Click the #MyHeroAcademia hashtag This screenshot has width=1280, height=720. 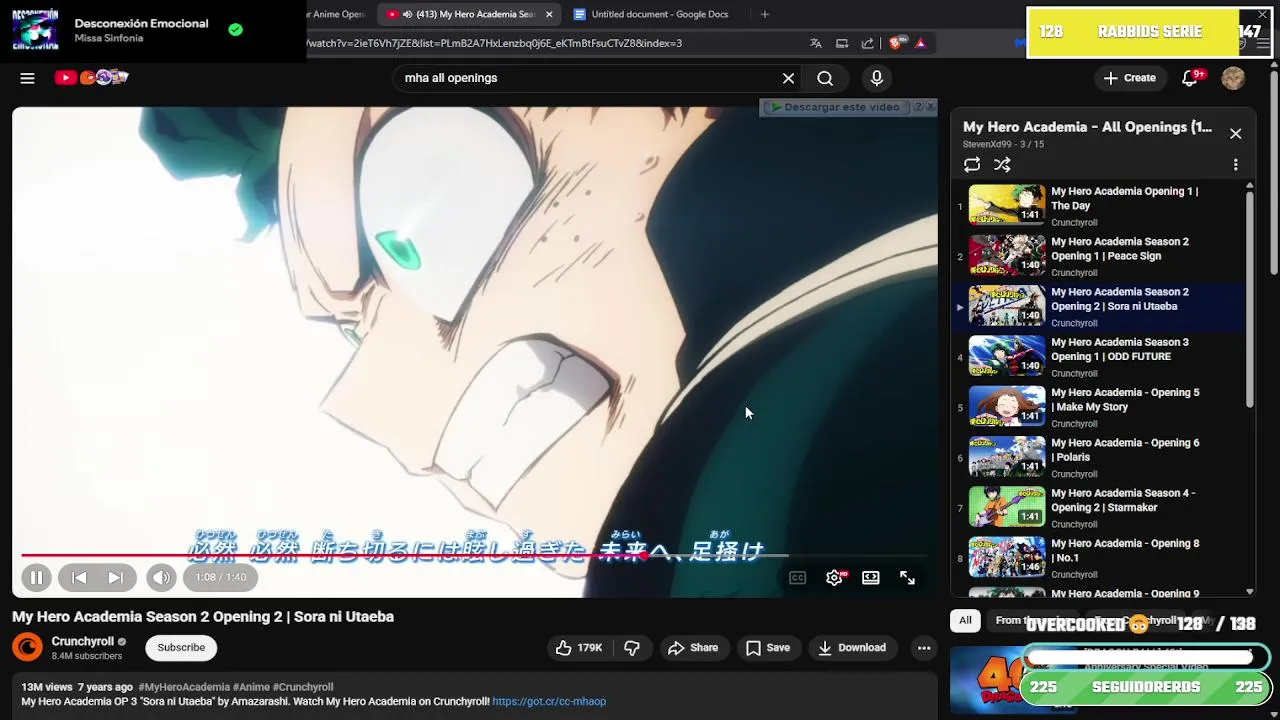click(x=184, y=688)
